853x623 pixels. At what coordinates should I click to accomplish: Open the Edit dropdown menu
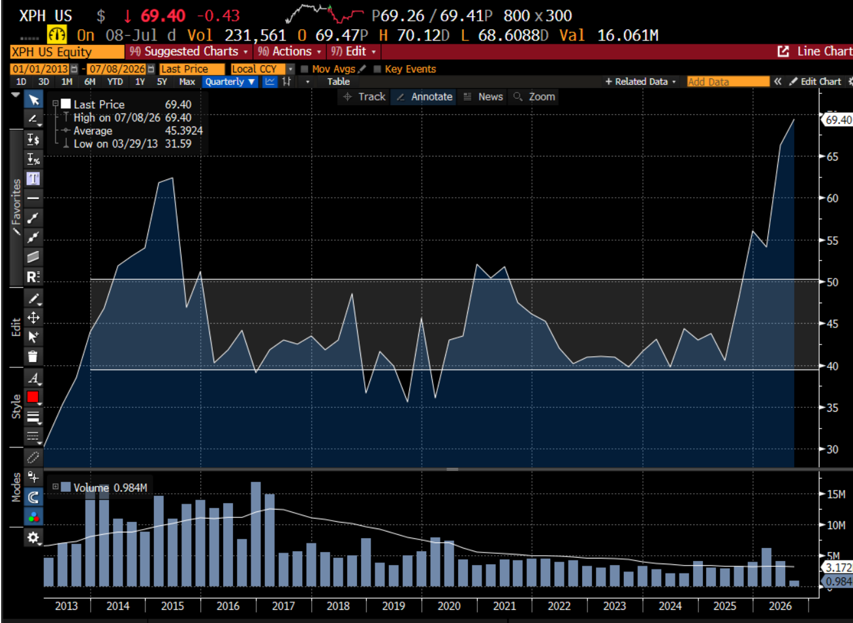point(354,52)
